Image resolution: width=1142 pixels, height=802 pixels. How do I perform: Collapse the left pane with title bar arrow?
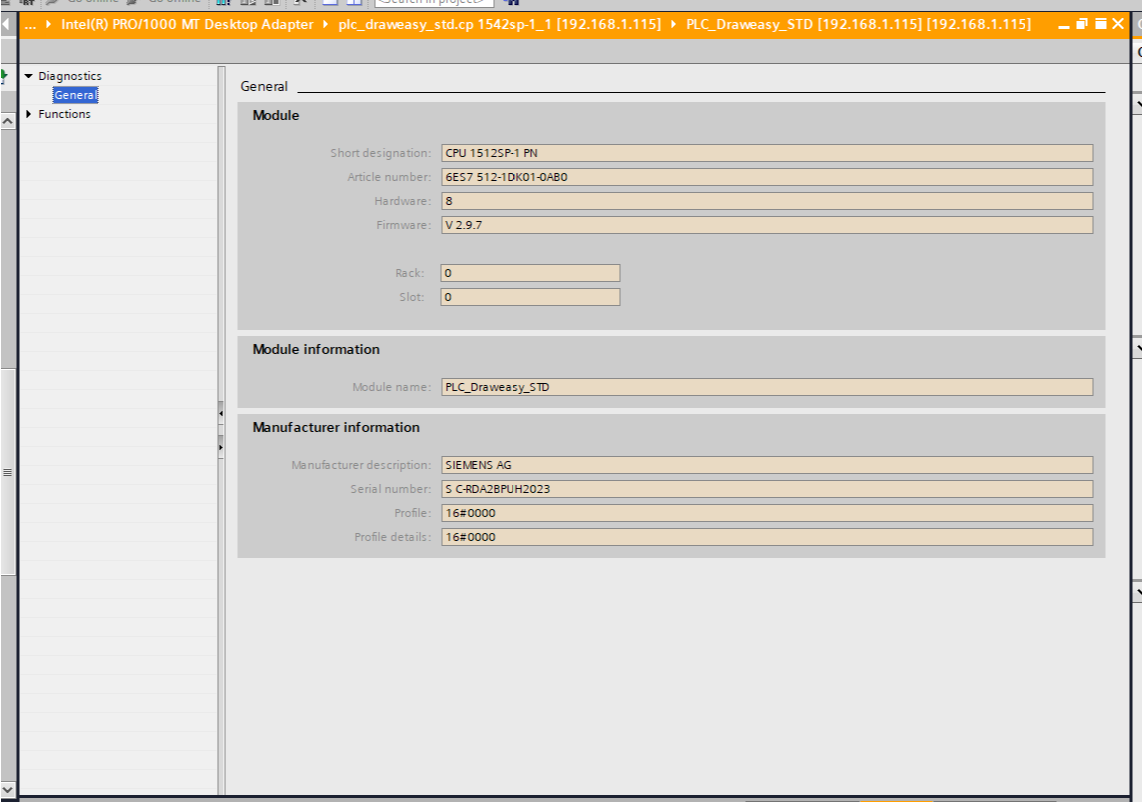point(6,24)
